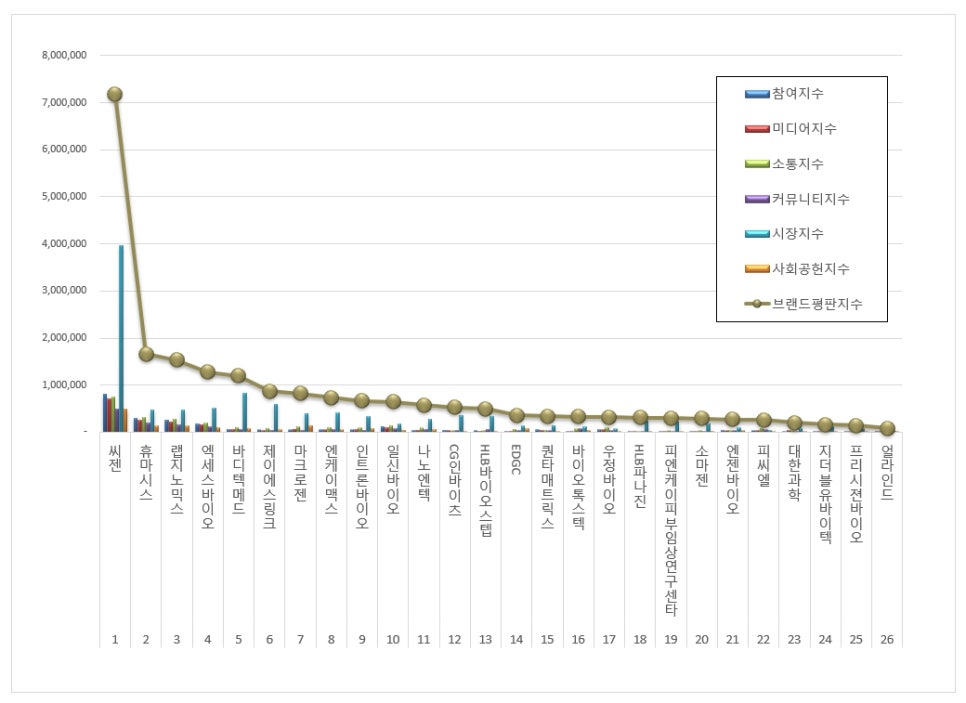Click the 우정바이오 category label

click(609, 479)
